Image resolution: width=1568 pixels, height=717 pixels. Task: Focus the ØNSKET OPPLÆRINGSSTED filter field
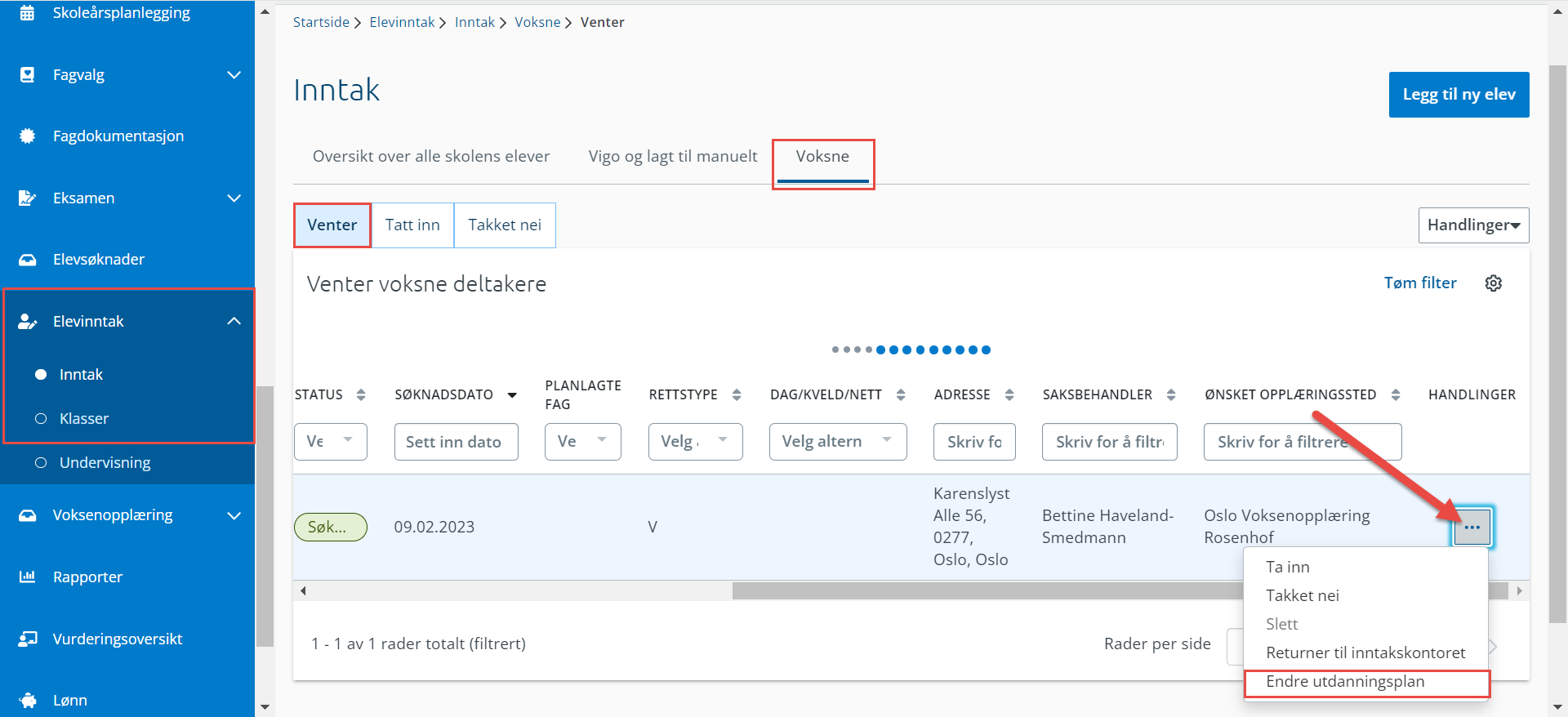point(1303,442)
